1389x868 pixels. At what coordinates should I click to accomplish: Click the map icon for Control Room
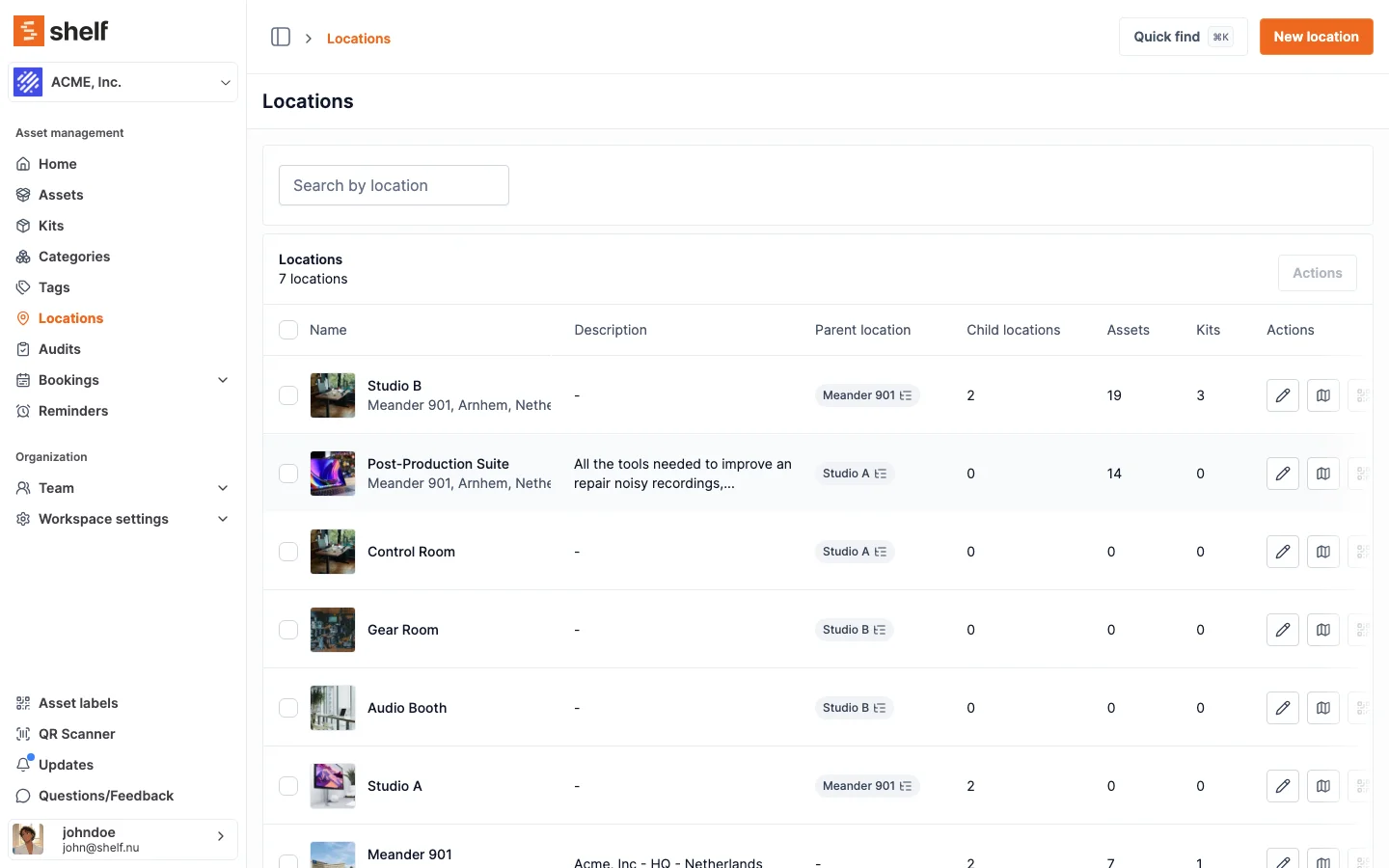click(x=1322, y=552)
